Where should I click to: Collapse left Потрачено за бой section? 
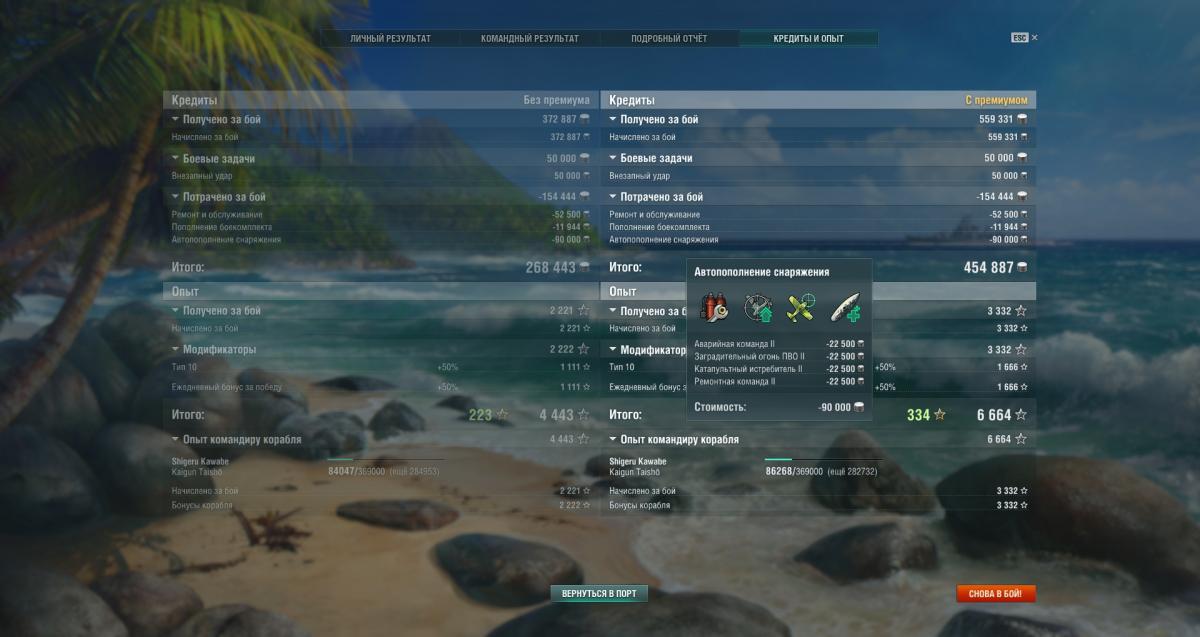(176, 197)
